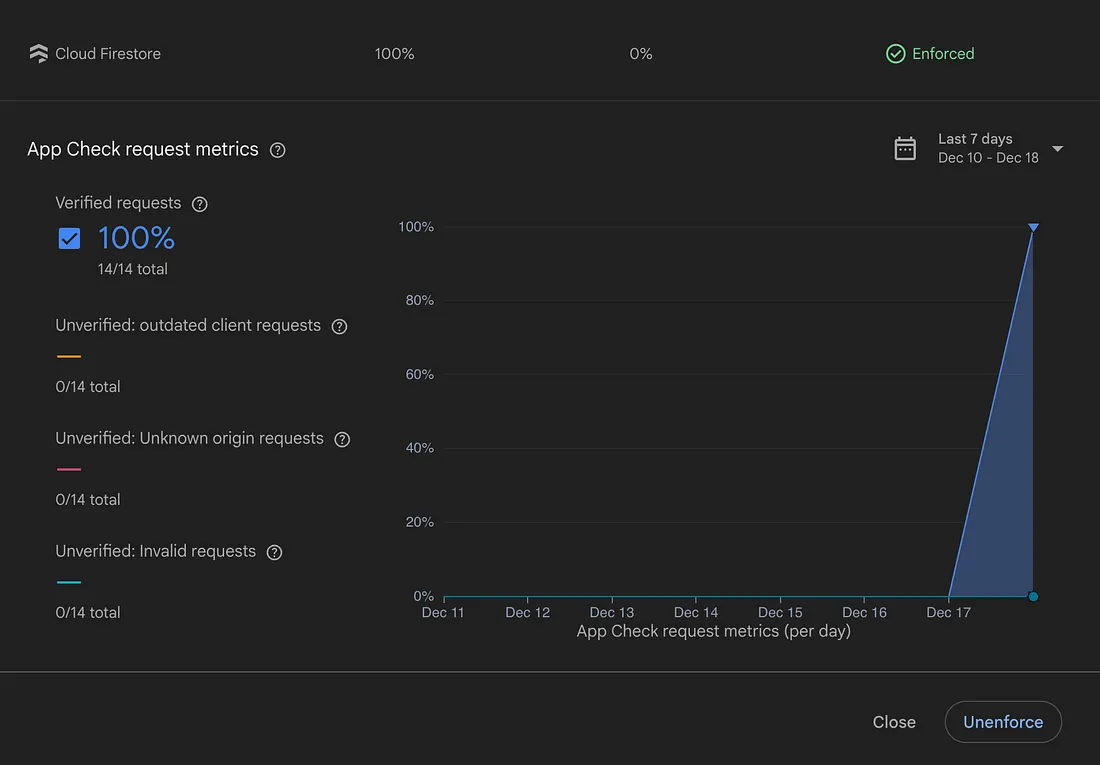The width and height of the screenshot is (1100, 765).
Task: Open help icon for Invalid requests
Action: click(x=274, y=552)
